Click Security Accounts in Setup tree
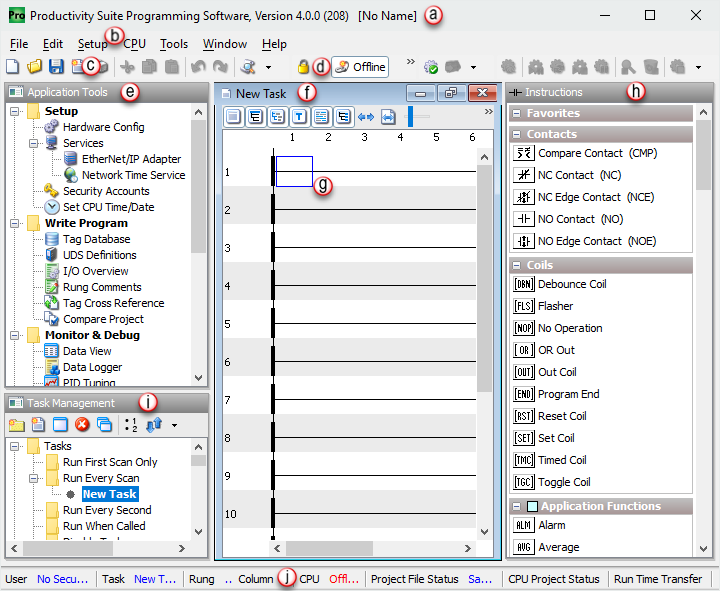Screen dimensions: 720x591 pos(105,191)
